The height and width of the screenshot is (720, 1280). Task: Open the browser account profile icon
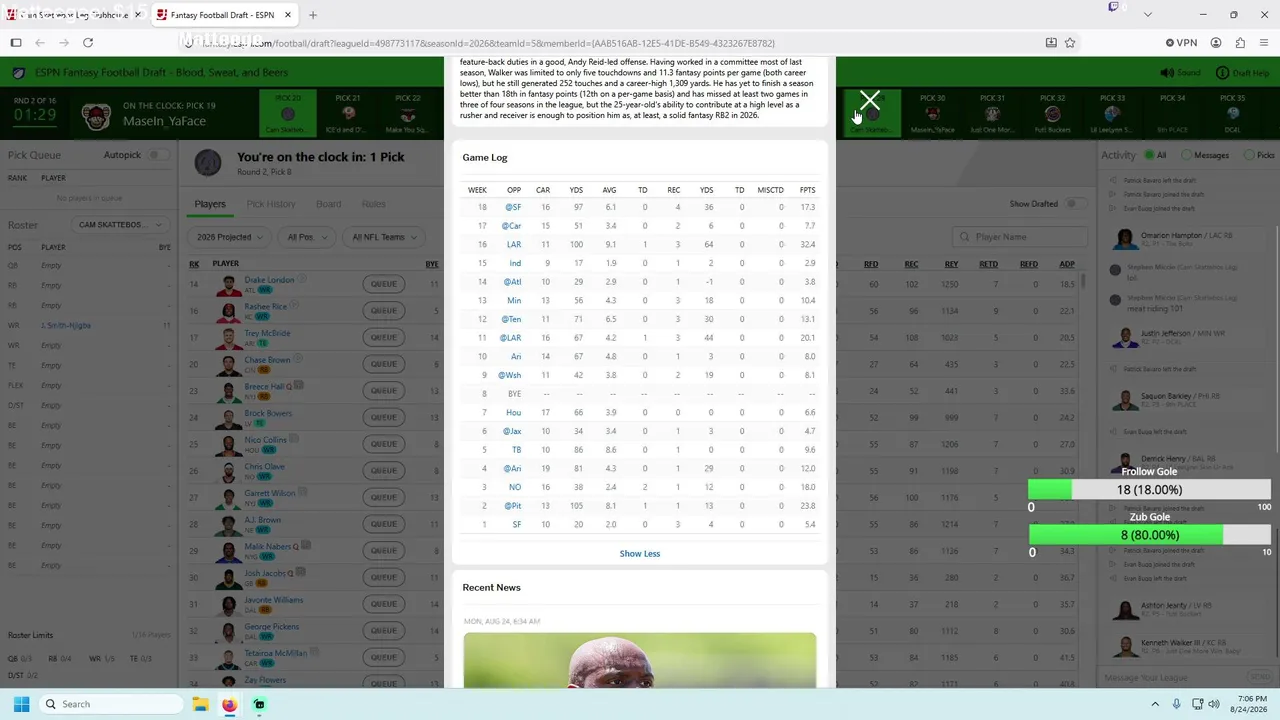(x=1216, y=43)
